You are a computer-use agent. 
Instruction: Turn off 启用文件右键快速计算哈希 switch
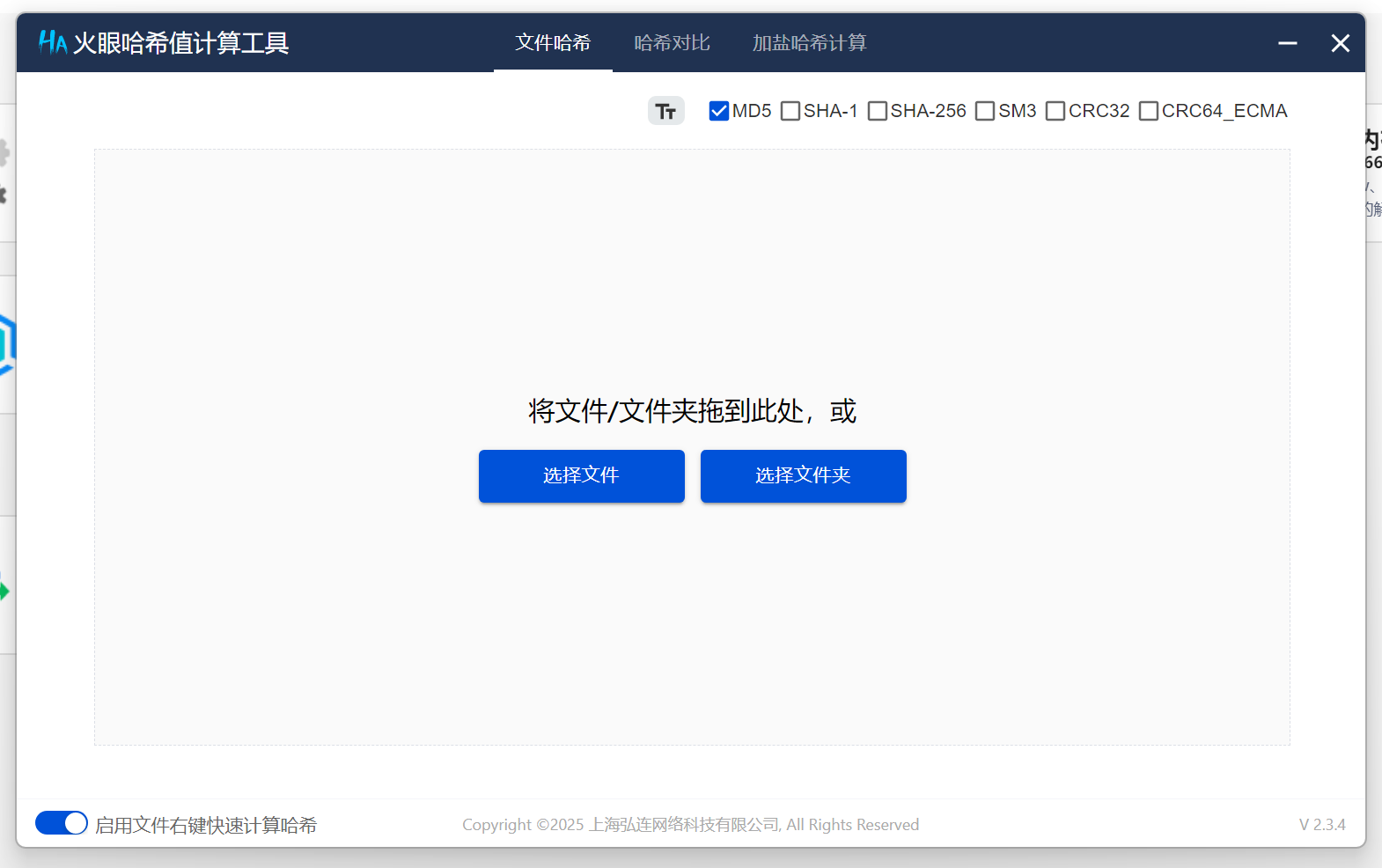point(61,823)
